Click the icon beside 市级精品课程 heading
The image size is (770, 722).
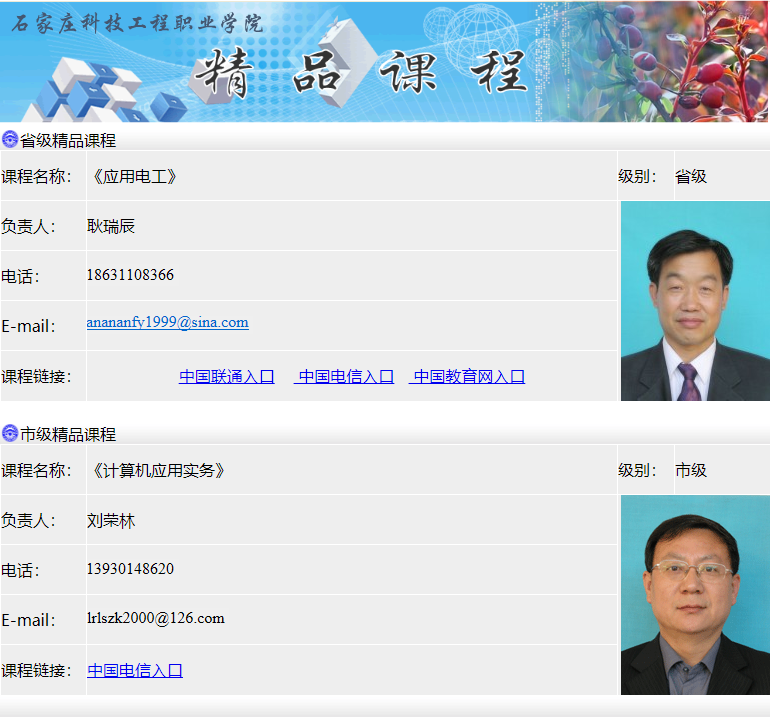pyautogui.click(x=10, y=433)
